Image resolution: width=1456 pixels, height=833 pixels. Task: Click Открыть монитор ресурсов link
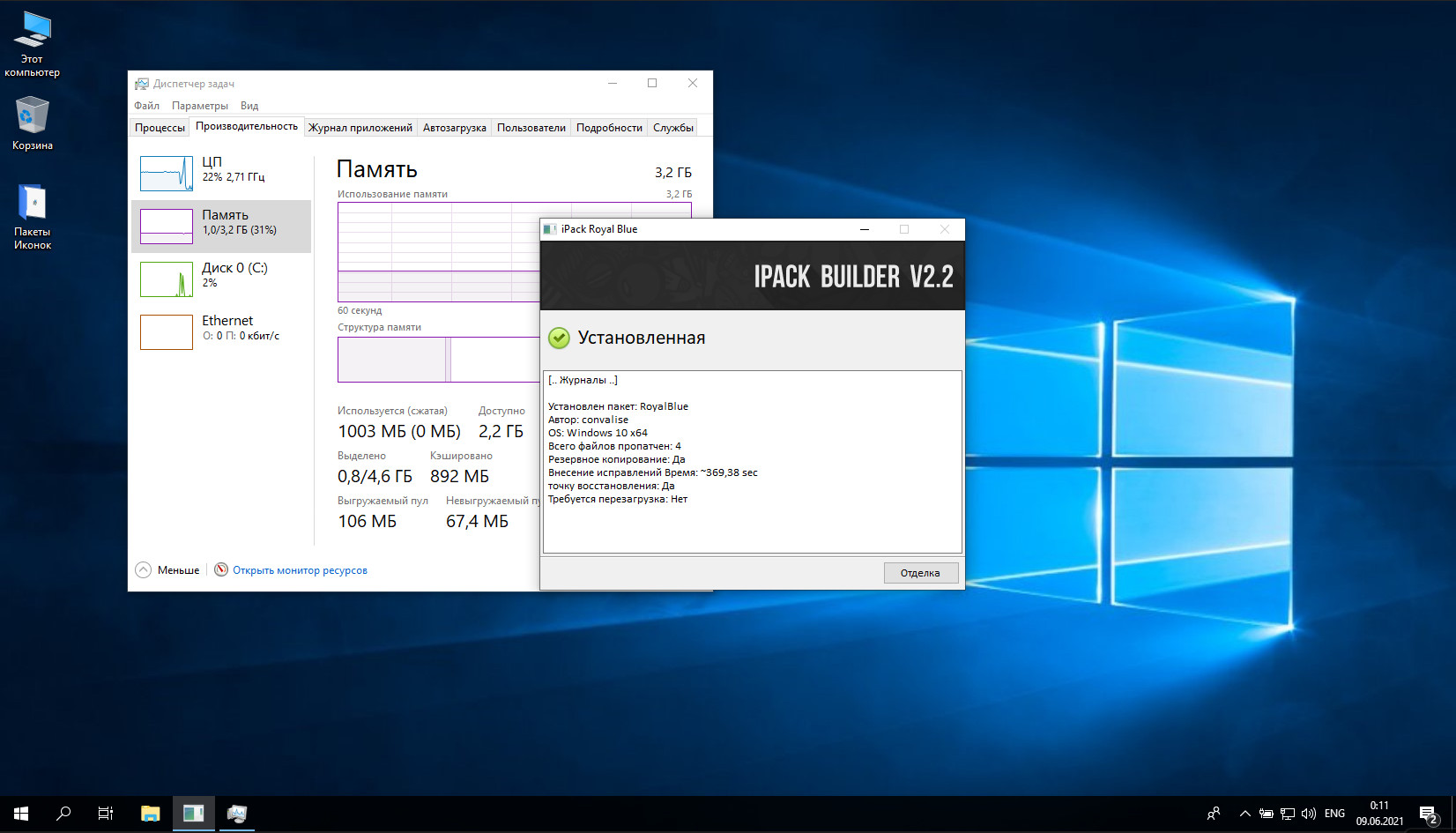pos(300,570)
